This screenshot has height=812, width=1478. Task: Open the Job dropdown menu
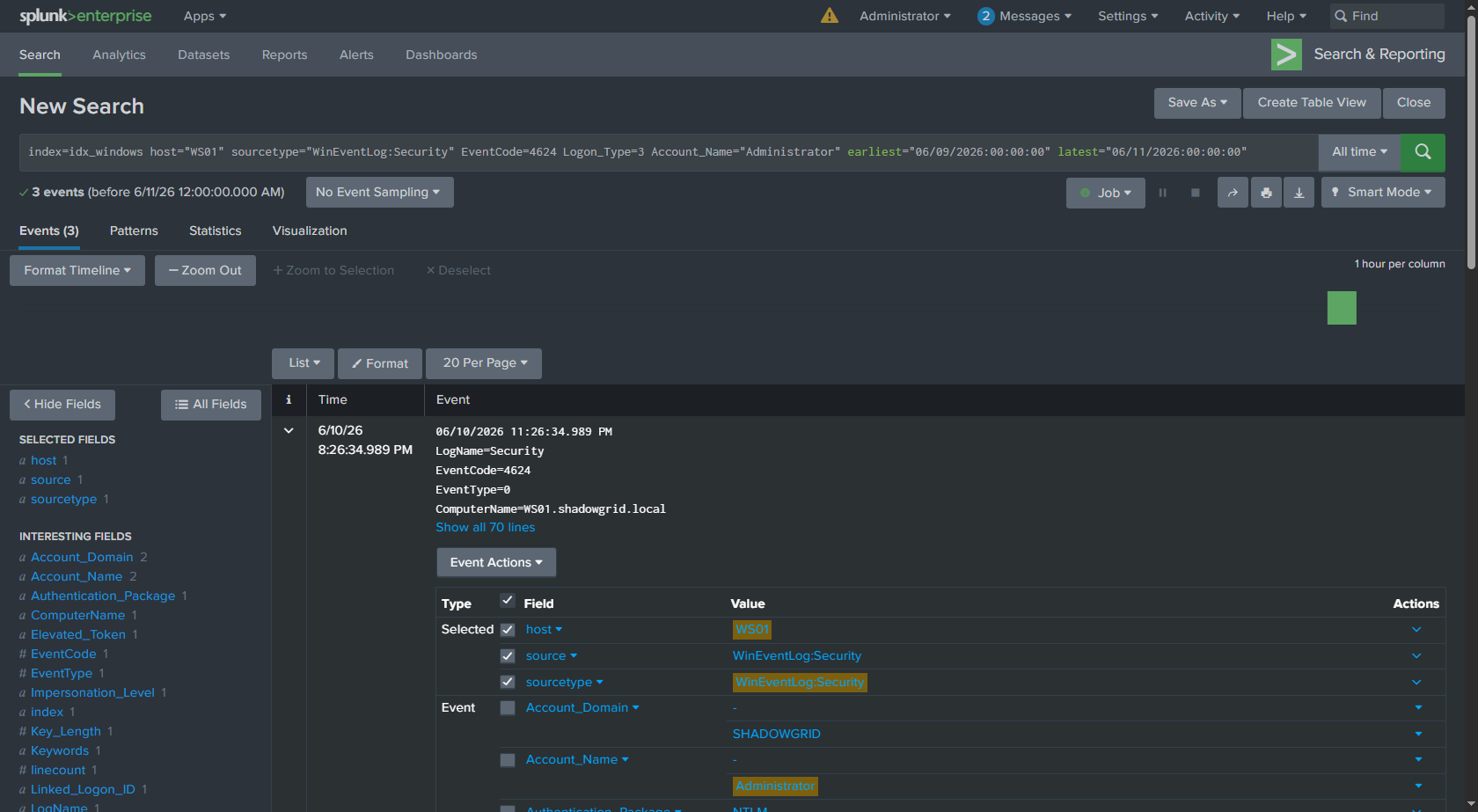[1106, 193]
